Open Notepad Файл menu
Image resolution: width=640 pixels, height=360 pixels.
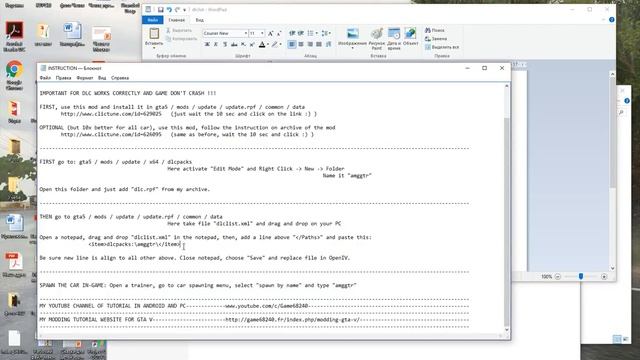(45, 78)
